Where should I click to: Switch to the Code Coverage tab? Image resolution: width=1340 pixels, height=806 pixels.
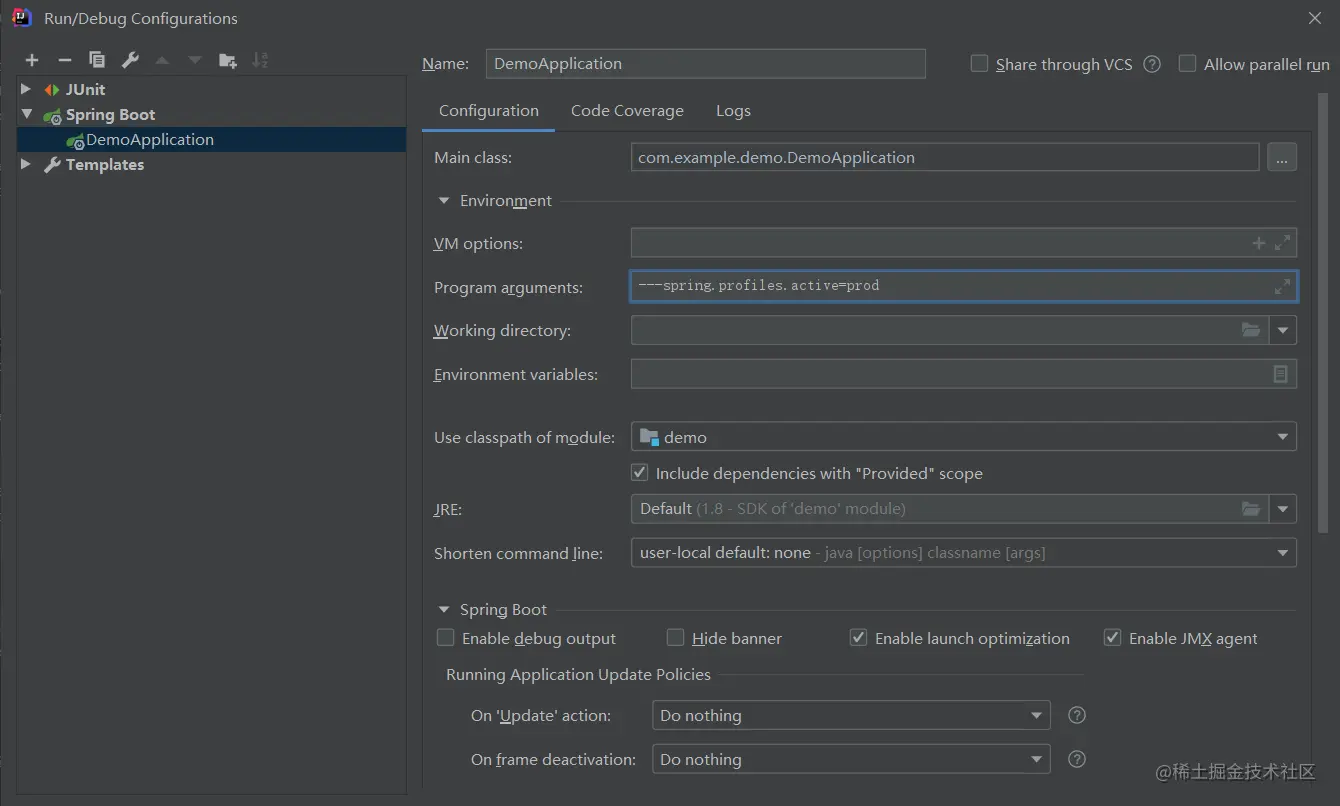(627, 111)
